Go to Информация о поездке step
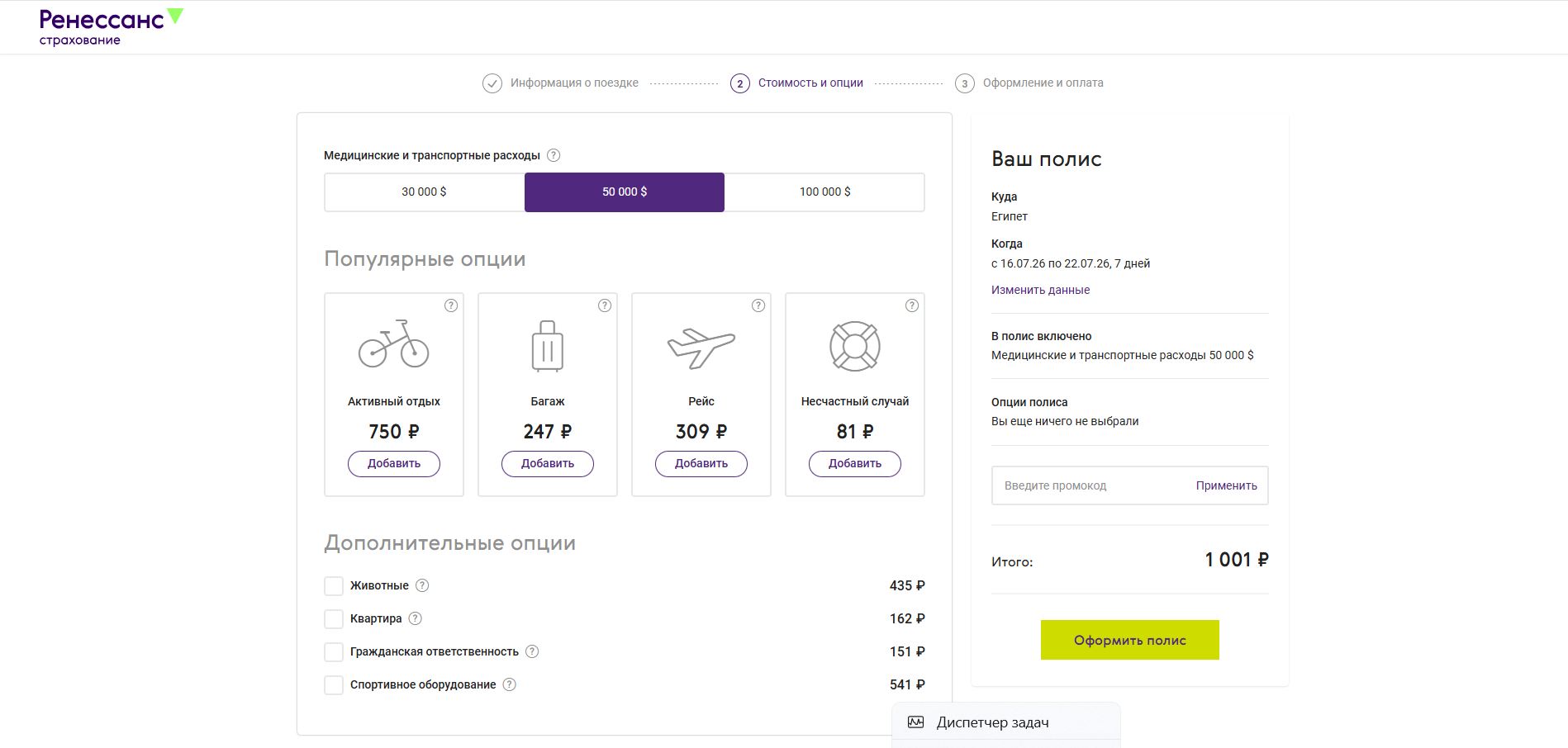Image resolution: width=1568 pixels, height=748 pixels. (x=574, y=83)
